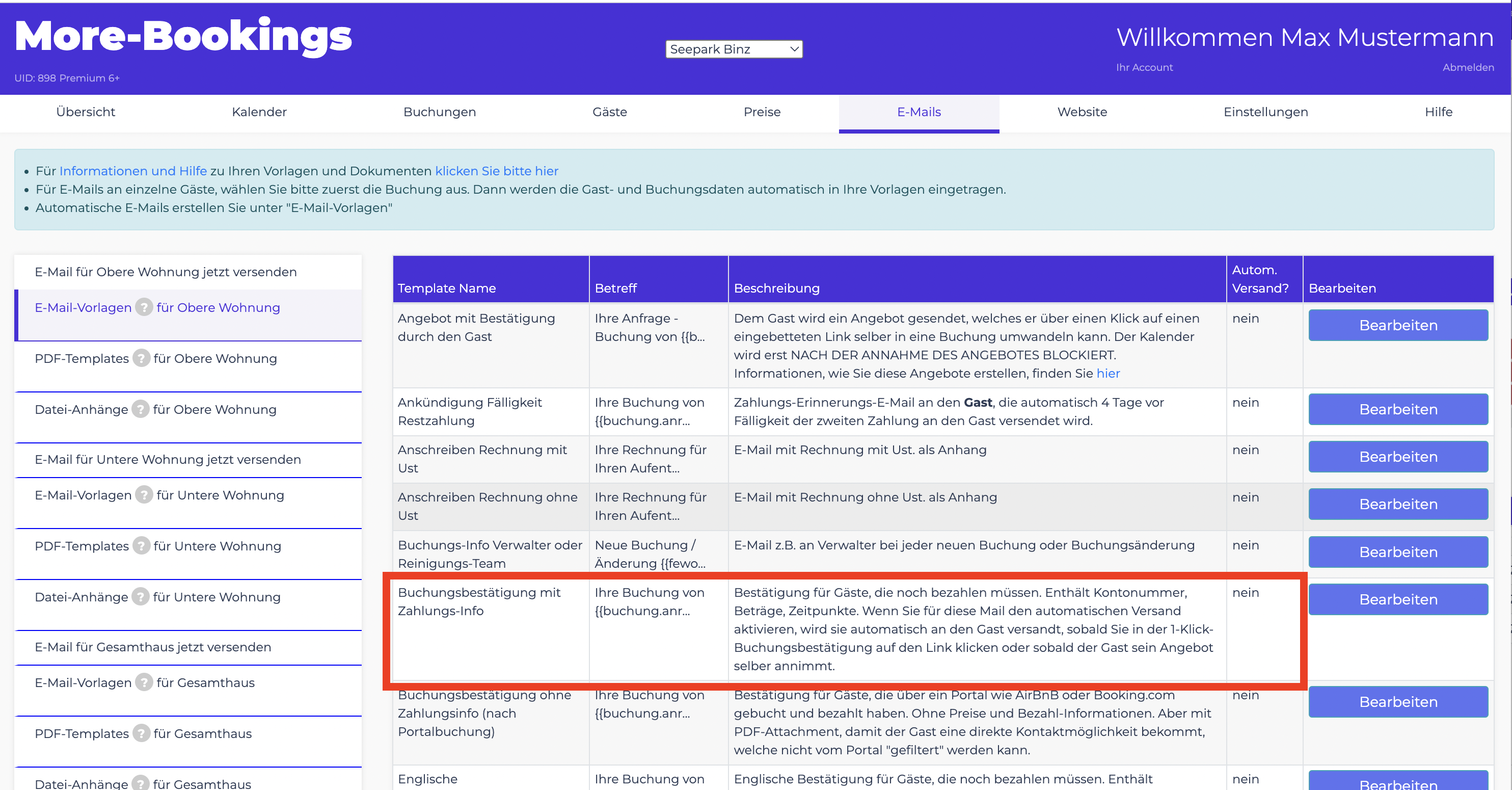The height and width of the screenshot is (790, 1512).
Task: Open PDF-Templates für Obere Wohnung
Action: (188, 366)
